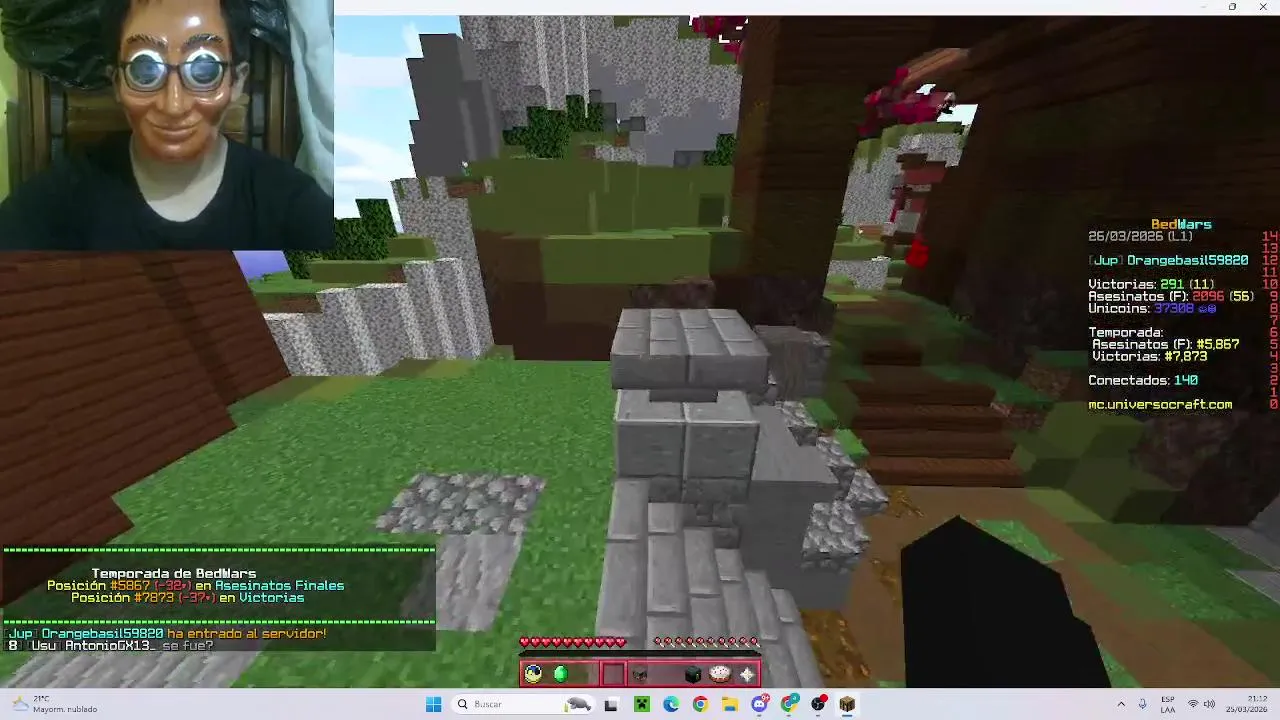Expand the hidden system tray icons chevron

(x=1120, y=704)
